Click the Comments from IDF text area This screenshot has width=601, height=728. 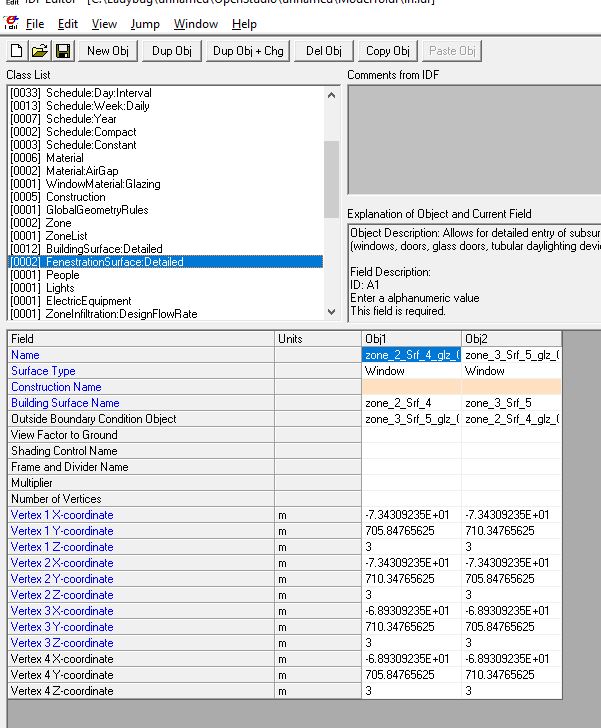[474, 139]
